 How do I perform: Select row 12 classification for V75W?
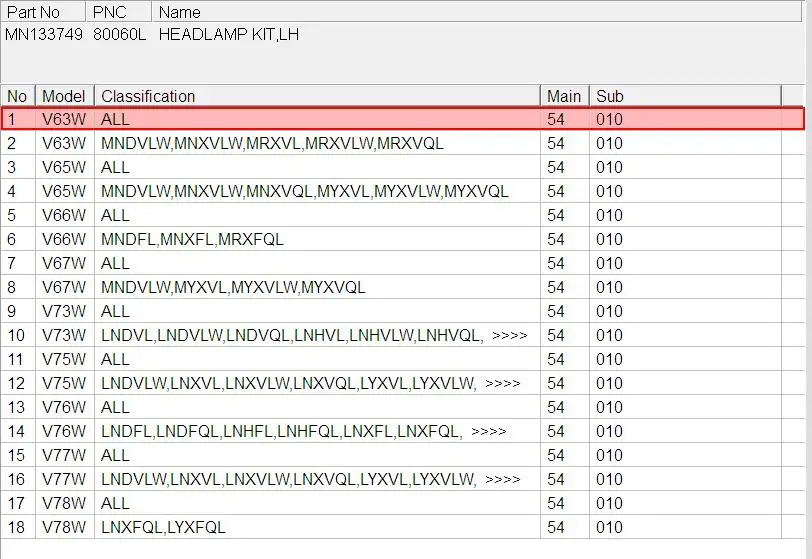(x=288, y=383)
